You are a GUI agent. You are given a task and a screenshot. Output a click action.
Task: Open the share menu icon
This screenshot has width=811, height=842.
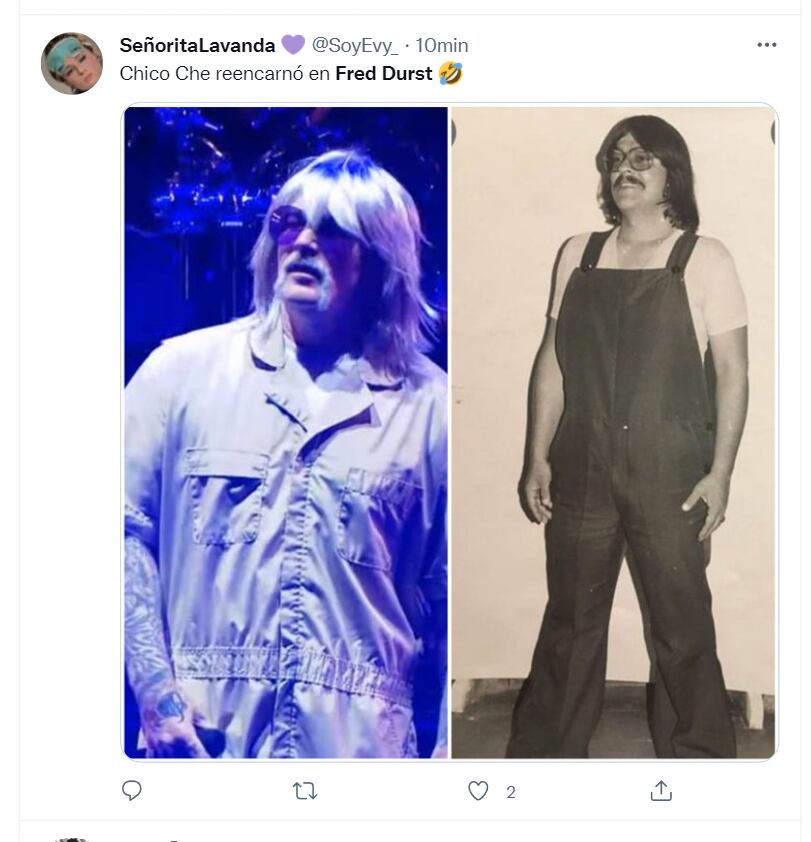pyautogui.click(x=660, y=791)
